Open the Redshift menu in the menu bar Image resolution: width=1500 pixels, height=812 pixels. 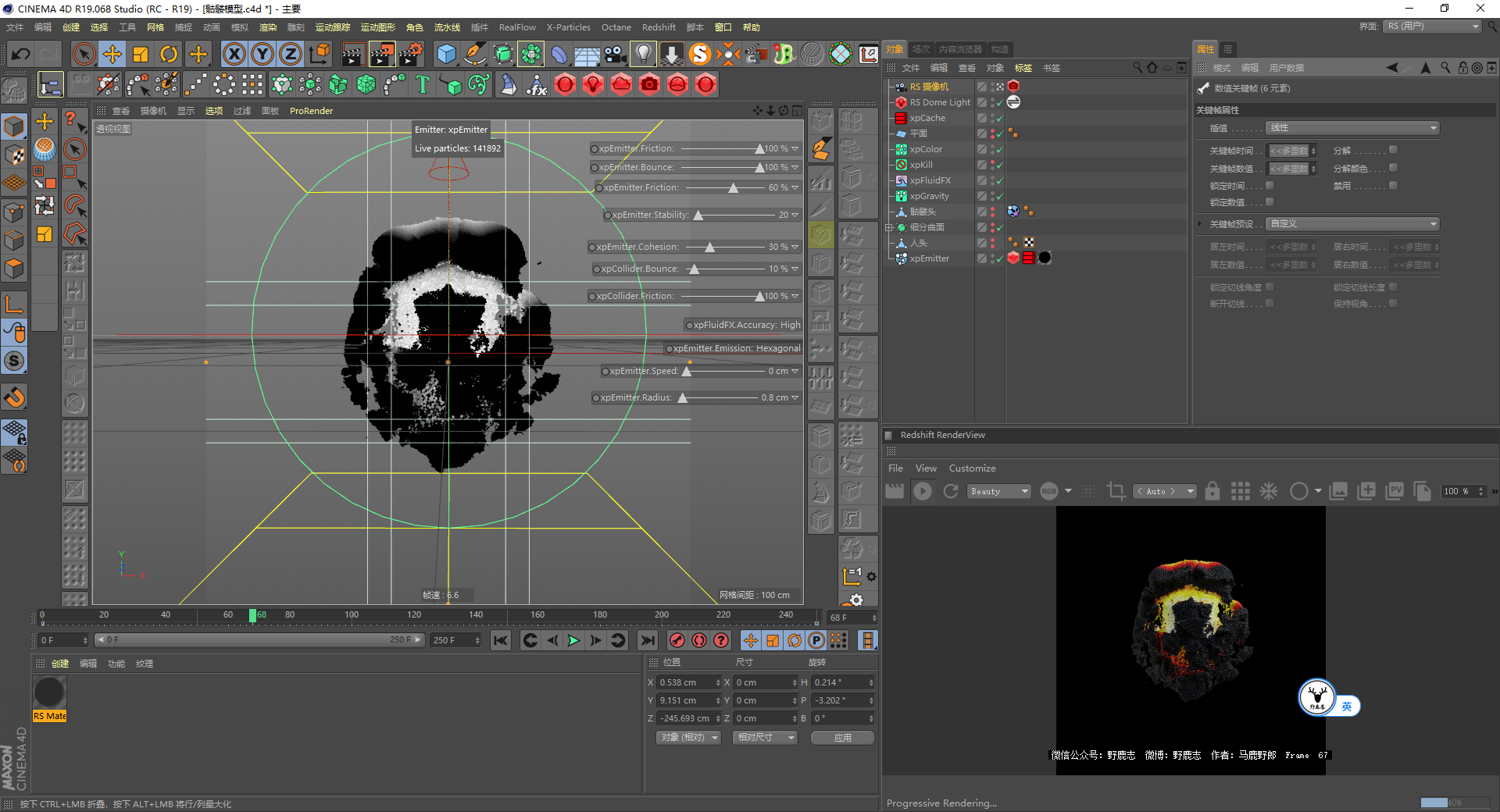(x=659, y=27)
